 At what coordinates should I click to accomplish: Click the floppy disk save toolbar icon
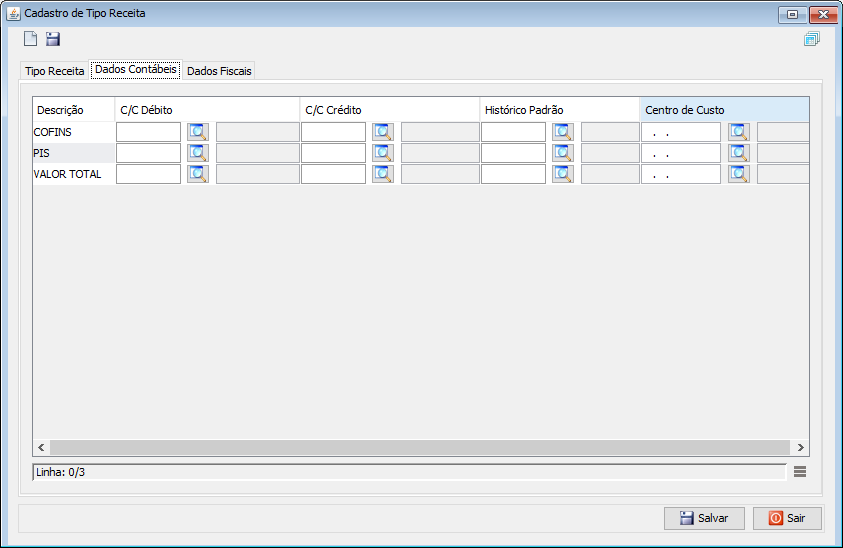53,39
